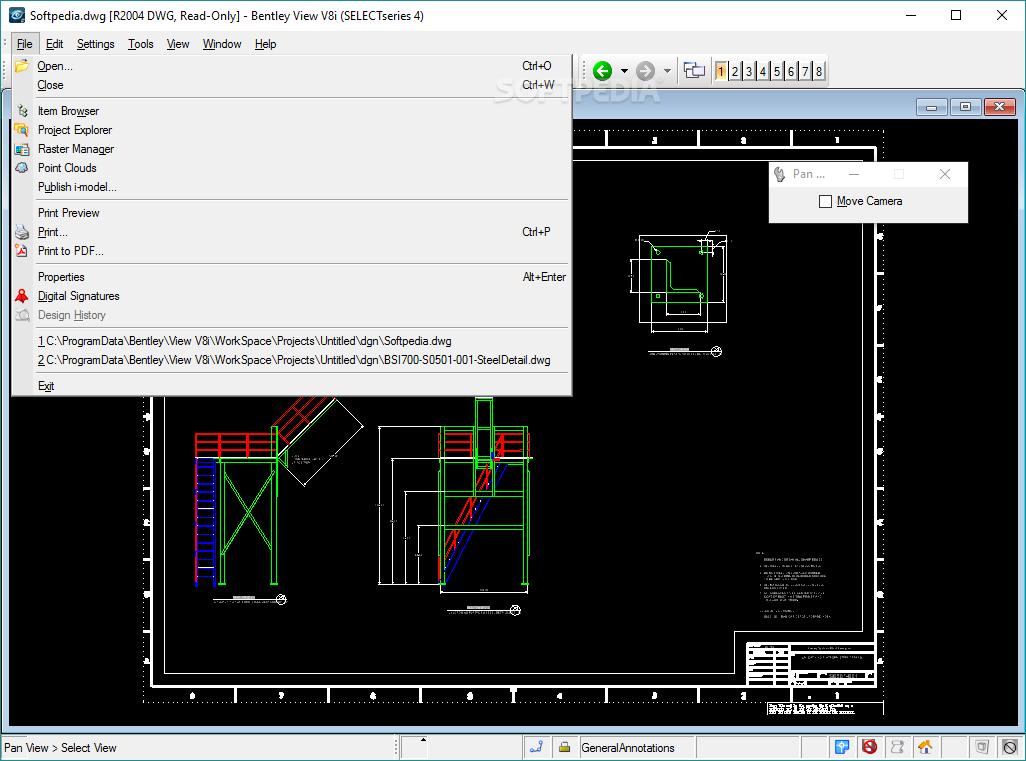1026x761 pixels.
Task: Click the grayed shield status icon
Action: tap(982, 747)
